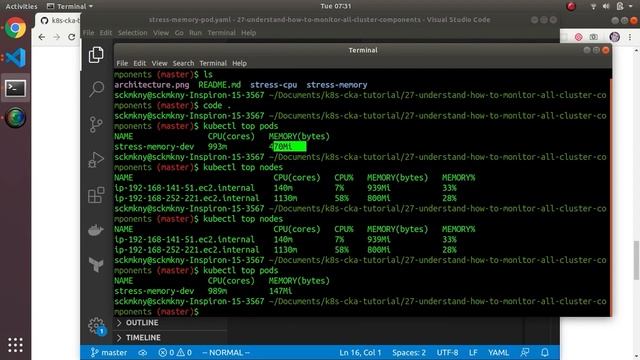Open the globe application icon in the dock
640x360 pixels.
tap(15, 118)
